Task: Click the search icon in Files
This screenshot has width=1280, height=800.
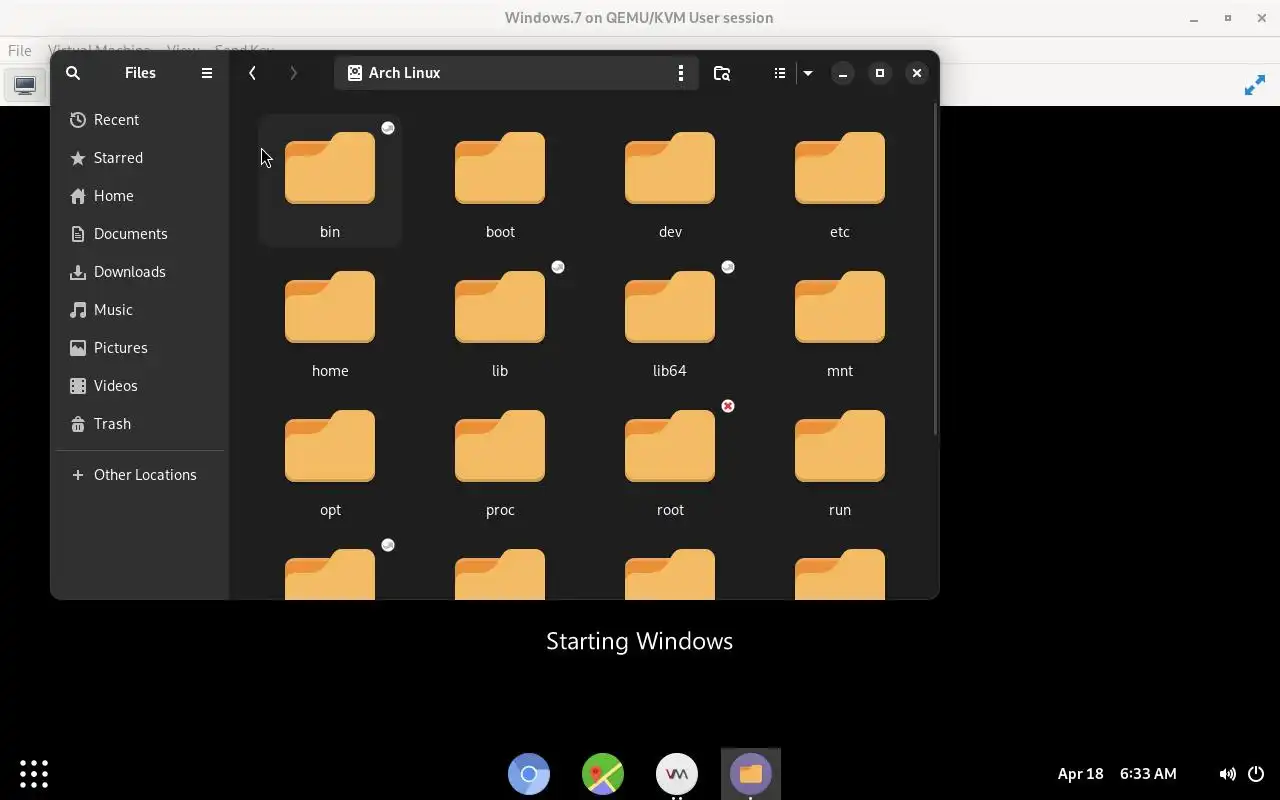Action: click(x=73, y=73)
